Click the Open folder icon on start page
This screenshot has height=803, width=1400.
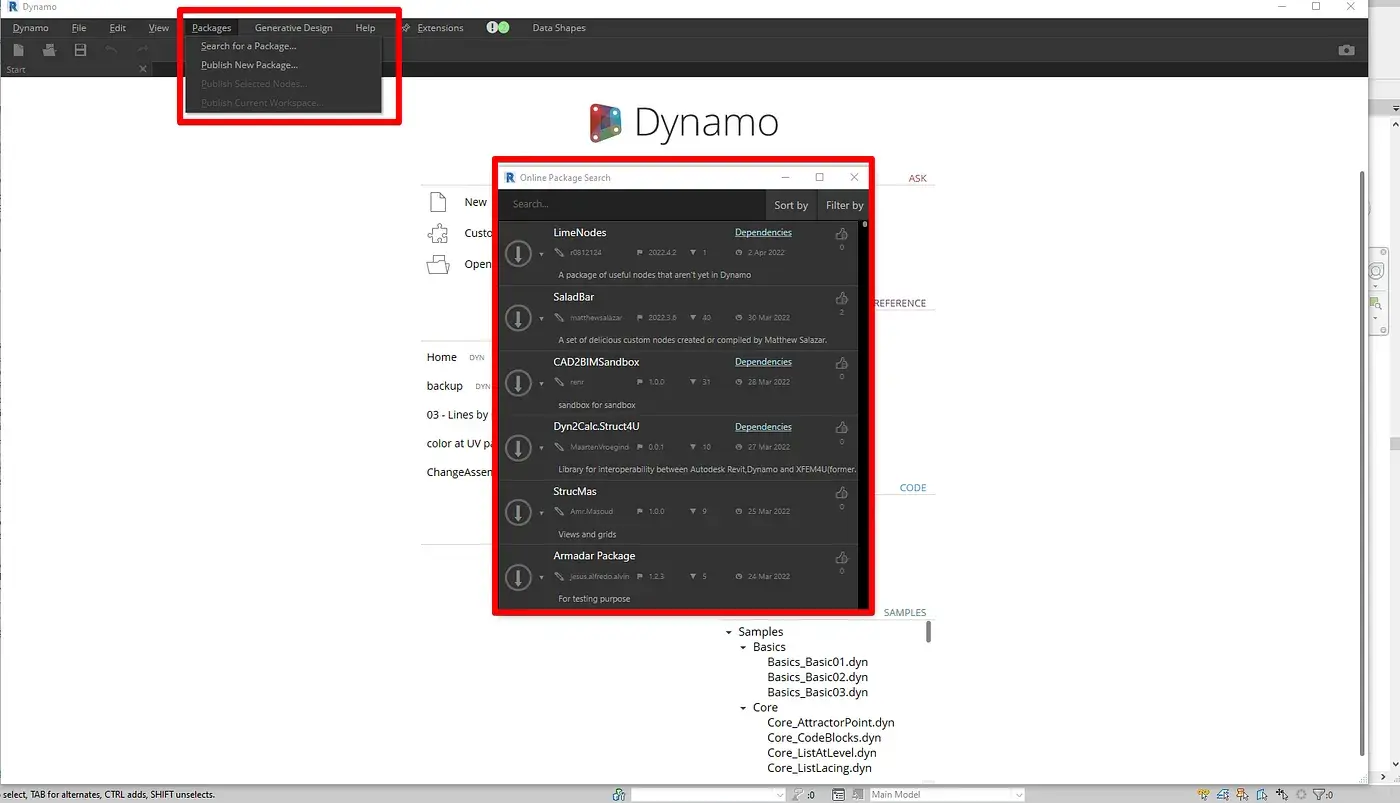[x=437, y=264]
